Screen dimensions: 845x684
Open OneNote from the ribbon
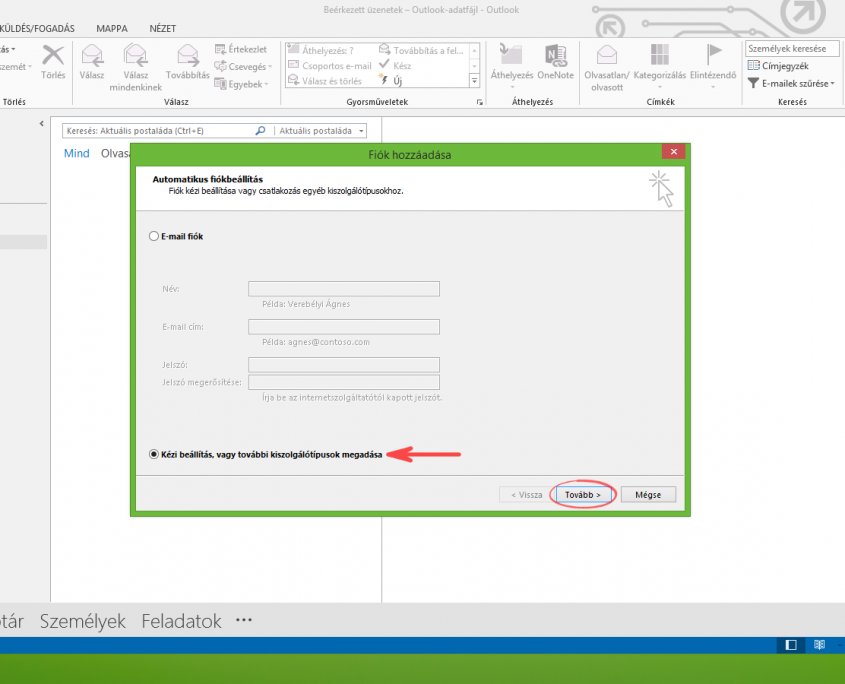coord(555,56)
